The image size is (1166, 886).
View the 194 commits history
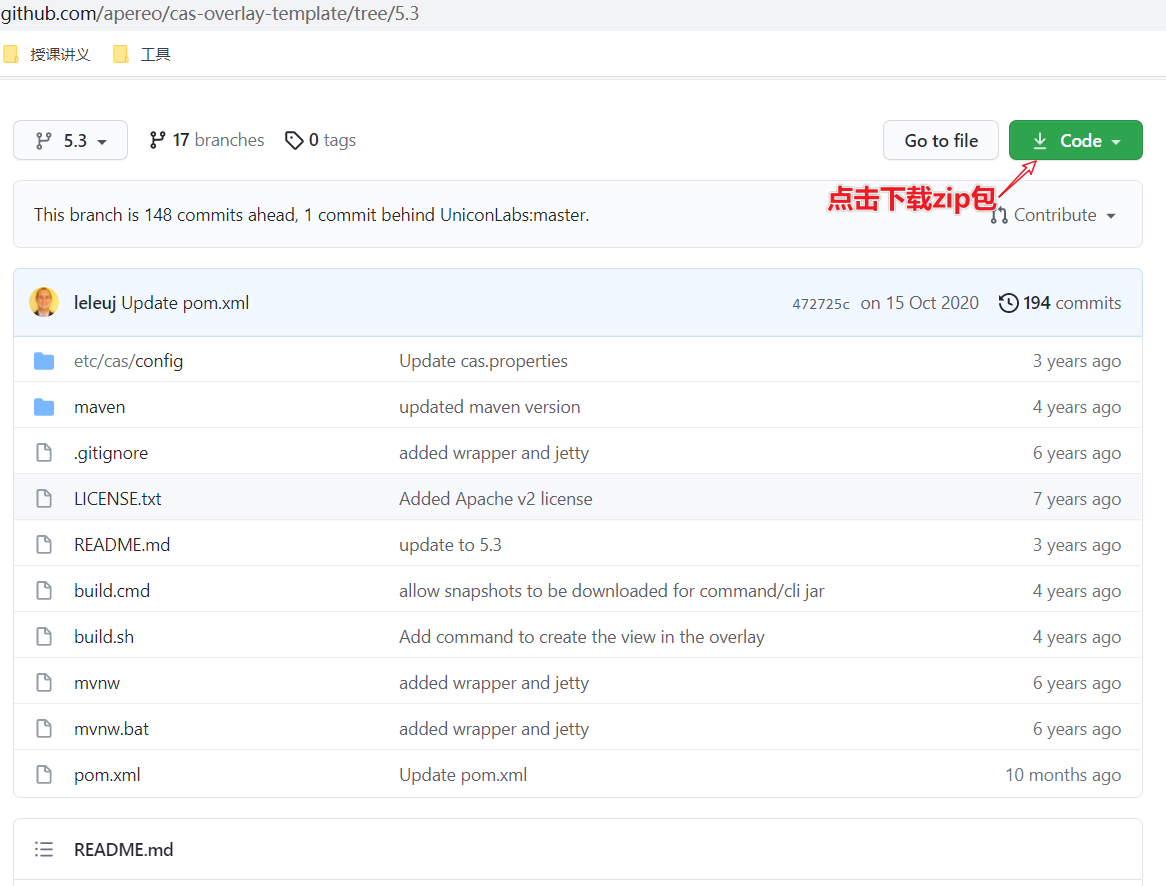tap(1060, 303)
